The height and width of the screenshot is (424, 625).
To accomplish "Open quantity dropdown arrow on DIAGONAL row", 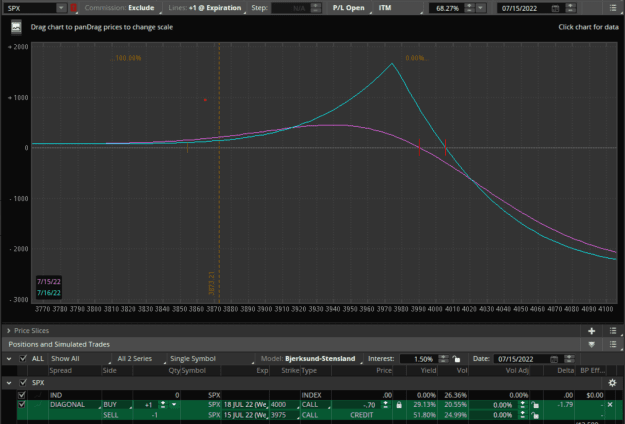I will click(x=174, y=404).
